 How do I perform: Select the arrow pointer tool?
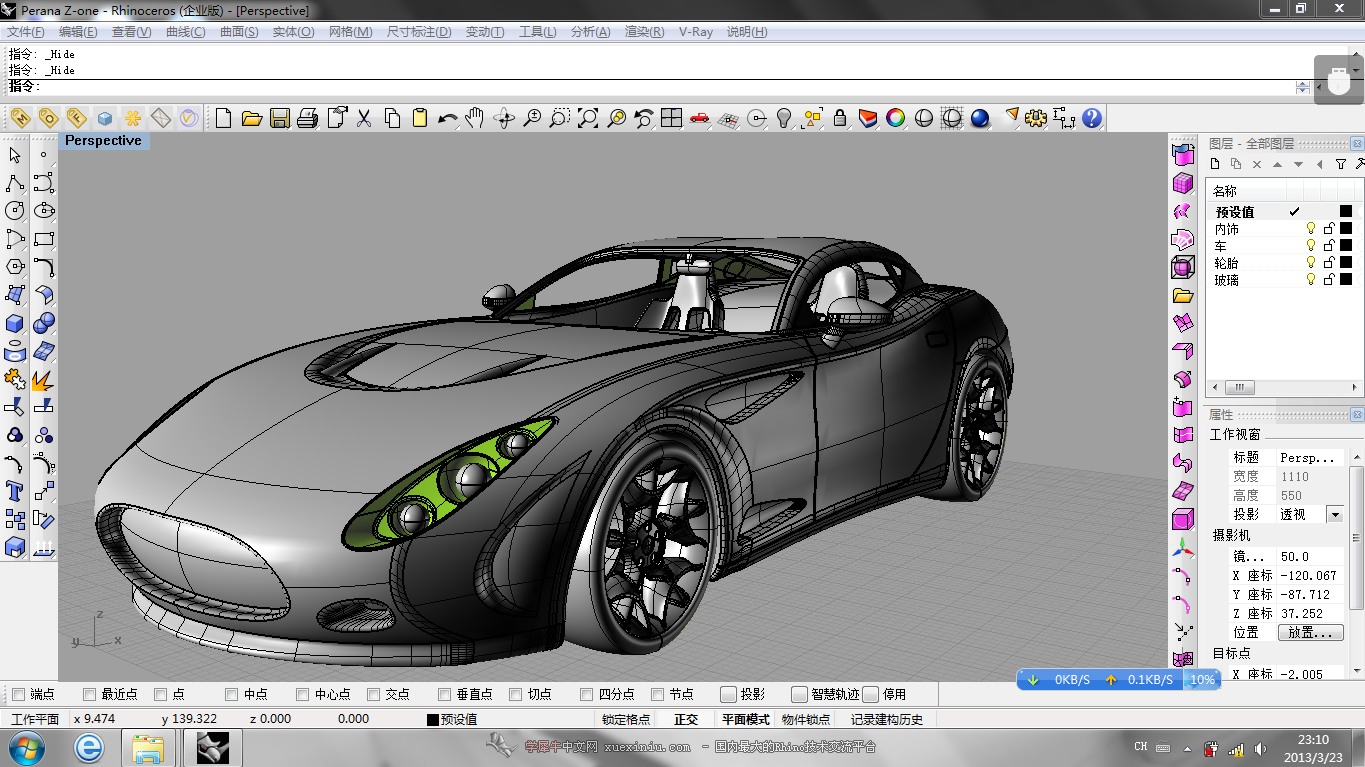[x=15, y=155]
